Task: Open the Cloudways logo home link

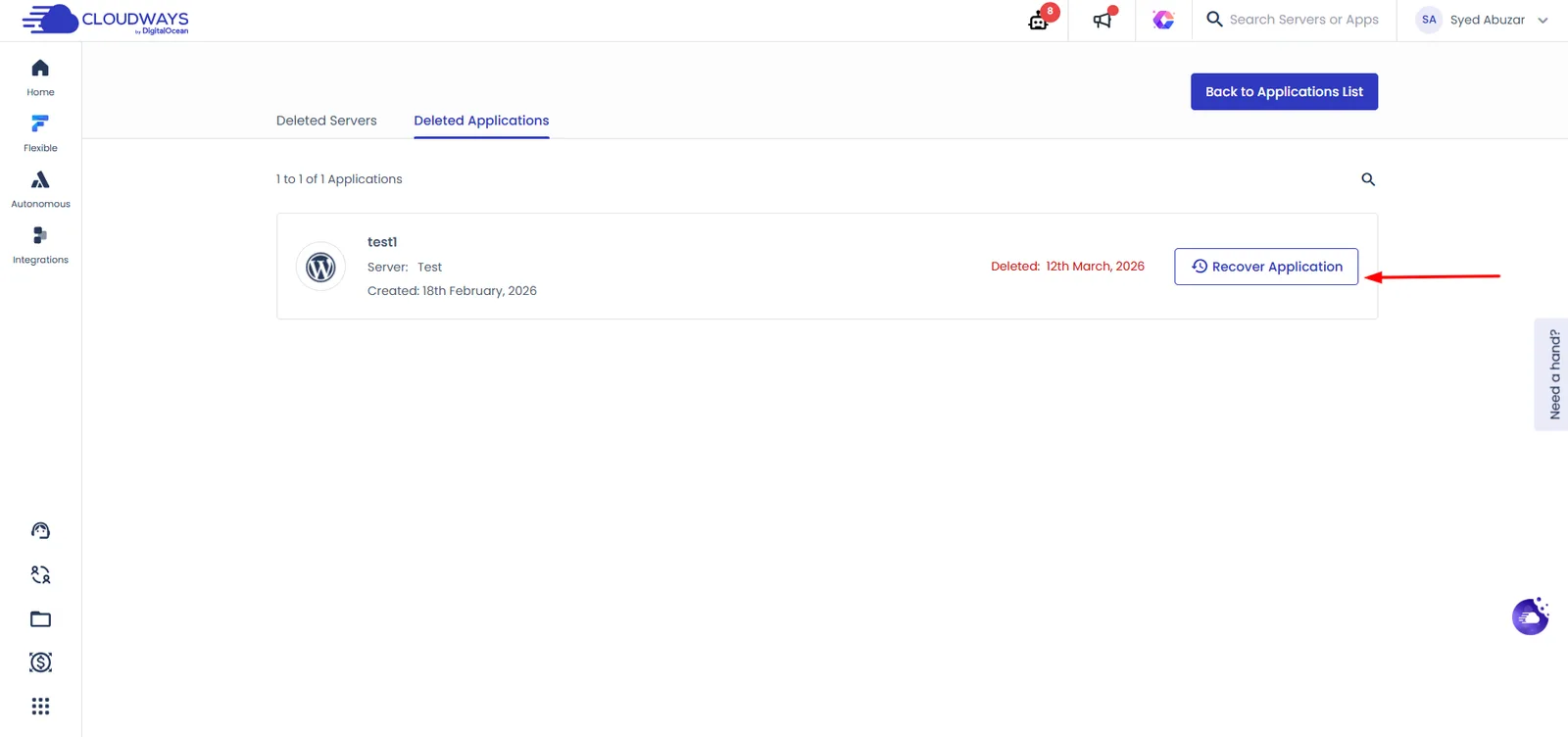Action: [105, 20]
